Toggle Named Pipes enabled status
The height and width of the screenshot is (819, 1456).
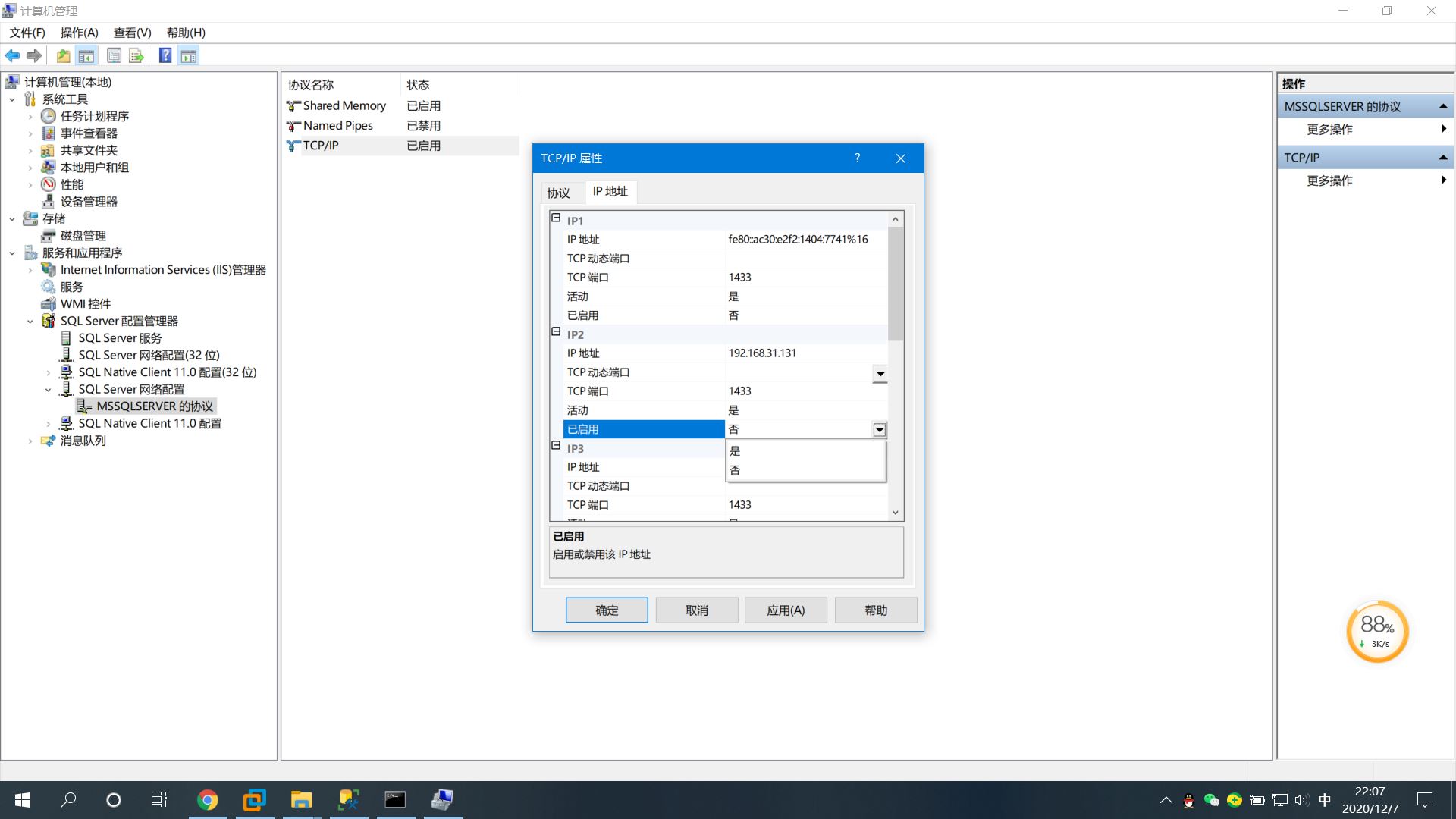coord(338,125)
